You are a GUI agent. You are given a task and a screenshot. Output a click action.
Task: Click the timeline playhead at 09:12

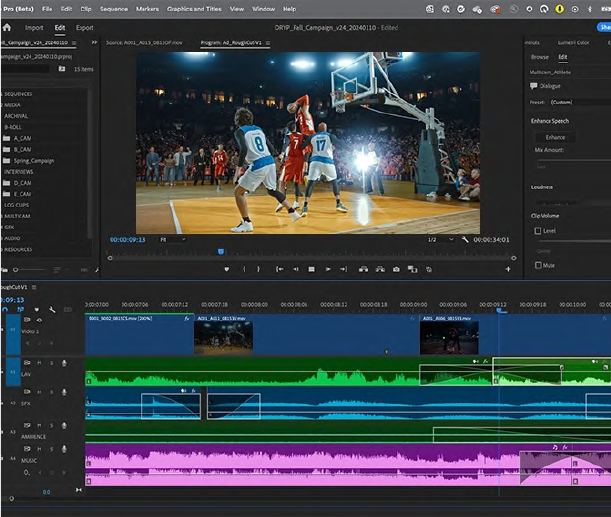499,310
